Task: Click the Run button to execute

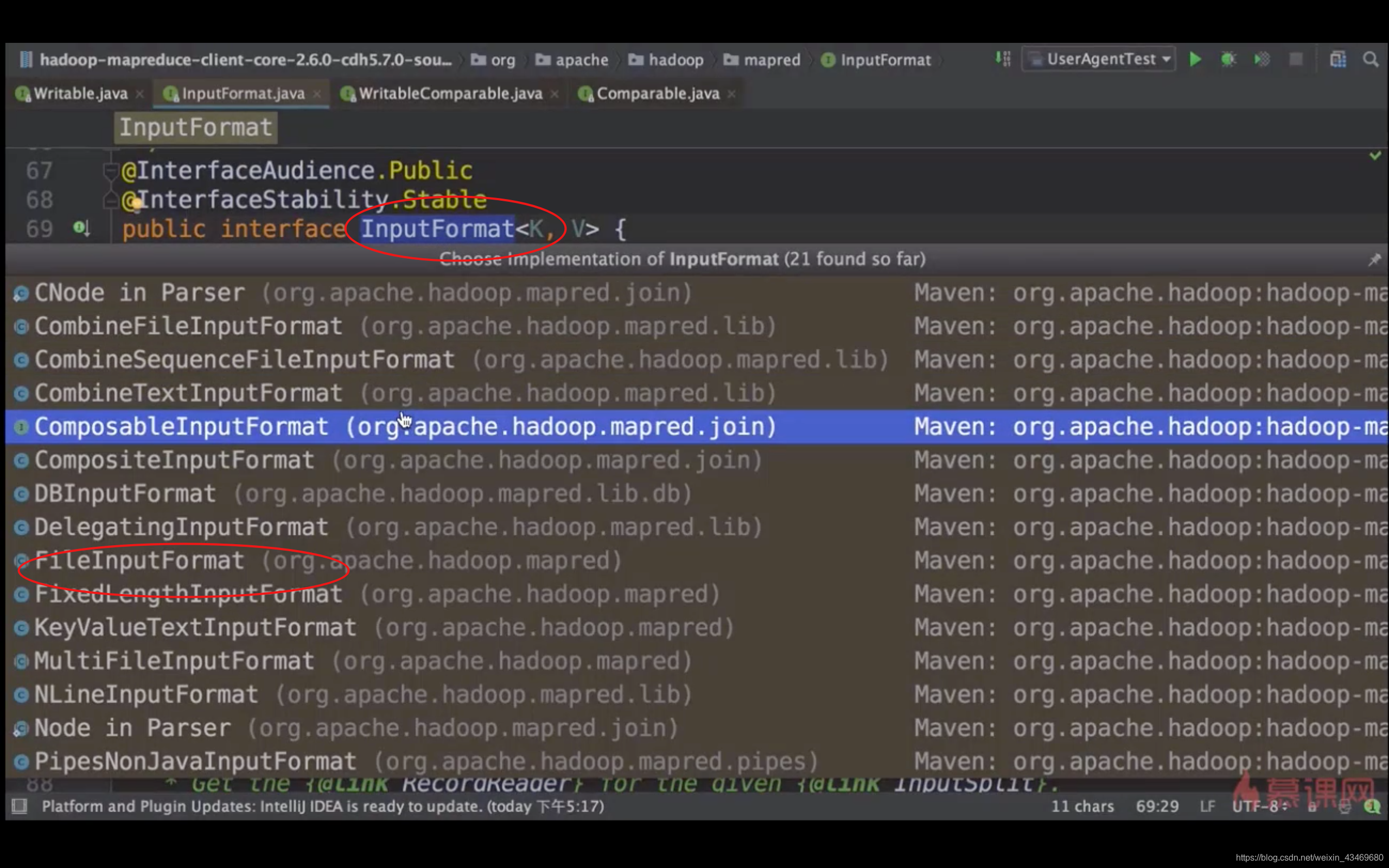Action: click(x=1196, y=59)
